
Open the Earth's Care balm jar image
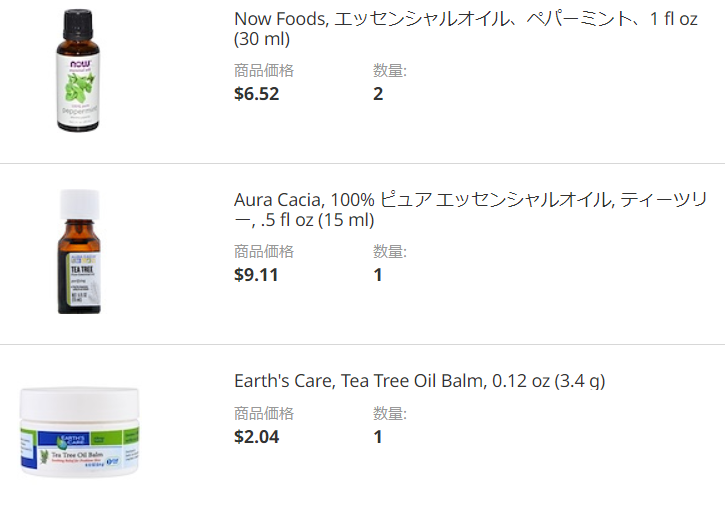[80, 432]
